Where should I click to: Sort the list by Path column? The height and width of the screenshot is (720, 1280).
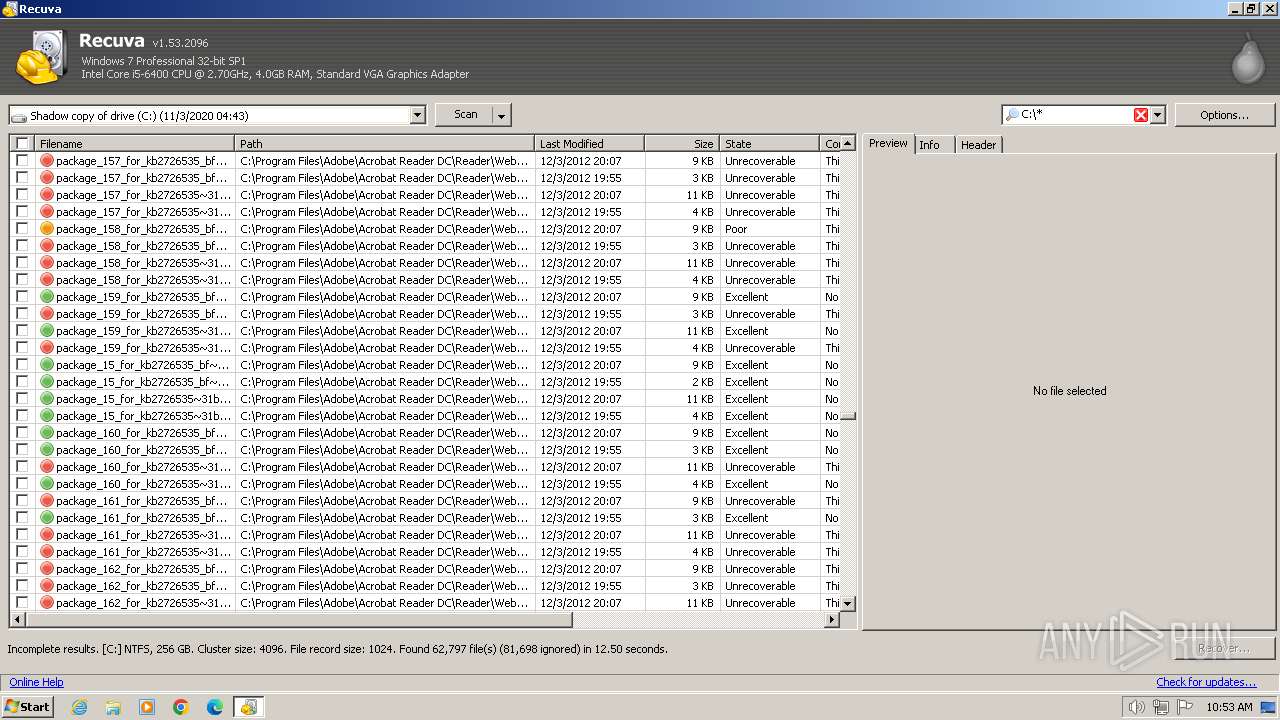385,144
